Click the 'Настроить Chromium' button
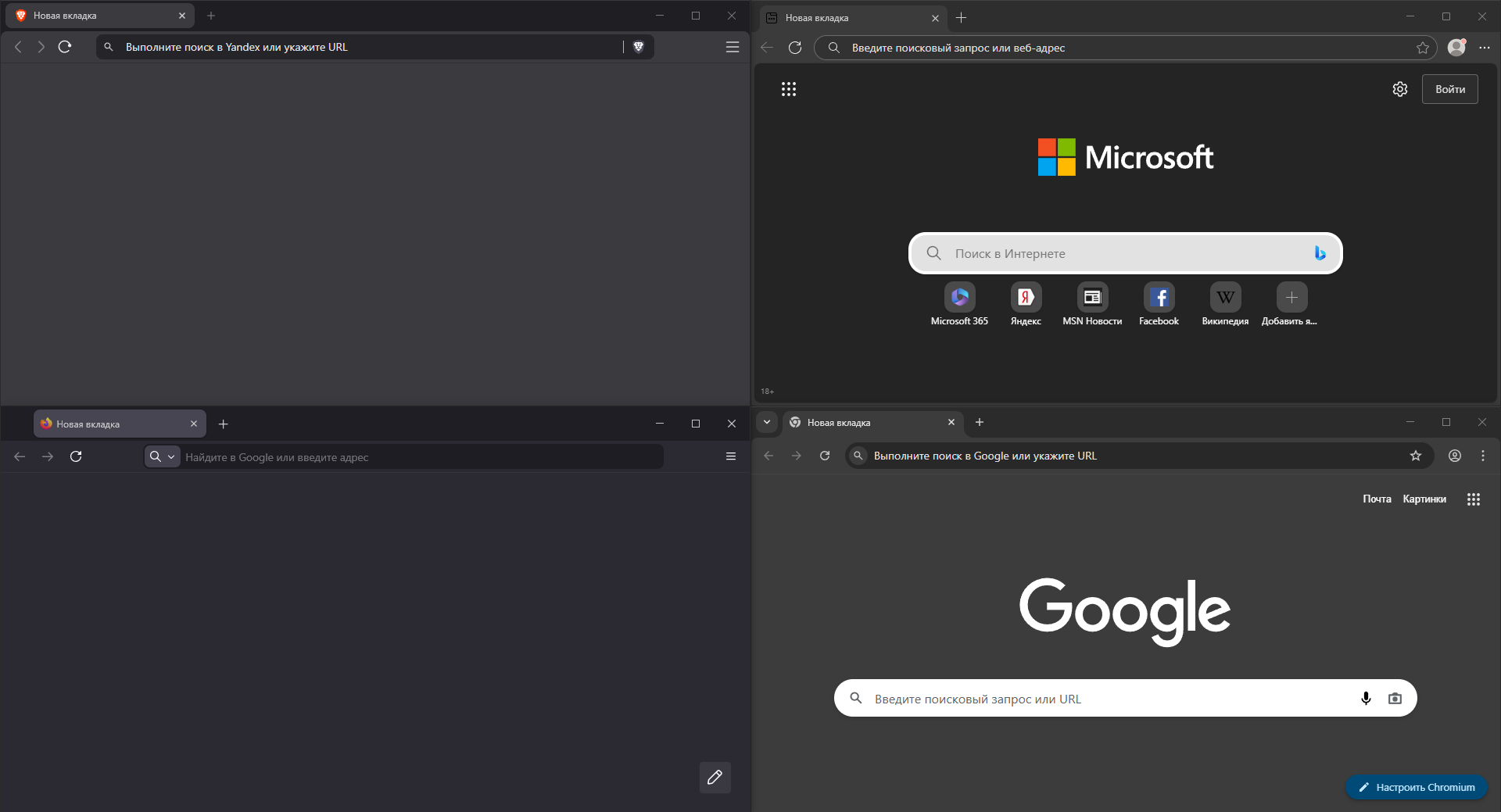 [1417, 787]
